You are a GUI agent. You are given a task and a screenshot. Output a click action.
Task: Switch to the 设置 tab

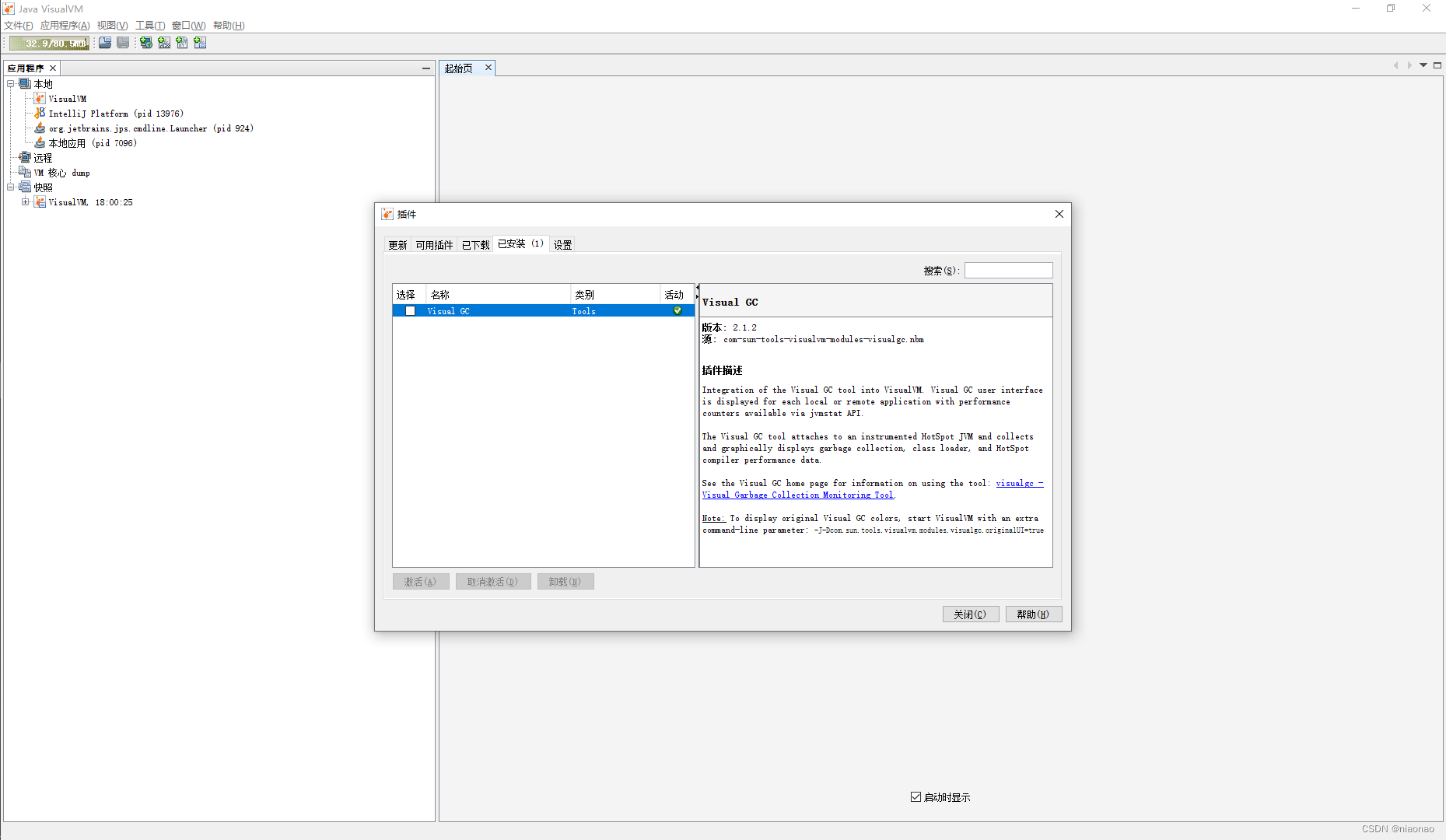coord(562,245)
